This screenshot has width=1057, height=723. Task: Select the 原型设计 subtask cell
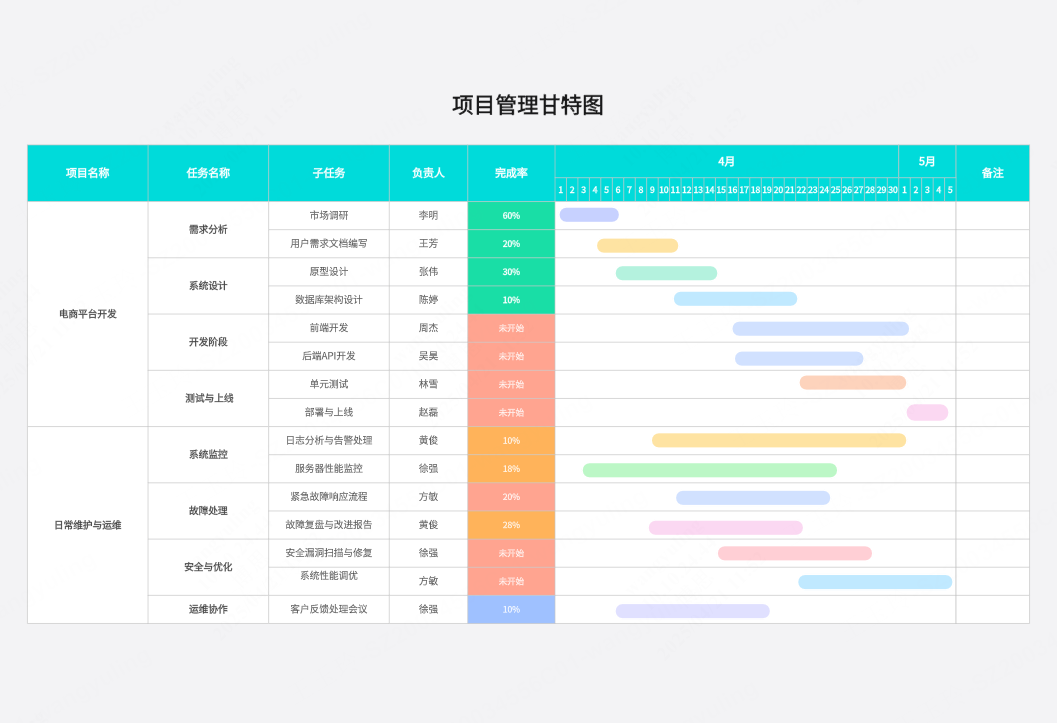click(x=329, y=272)
